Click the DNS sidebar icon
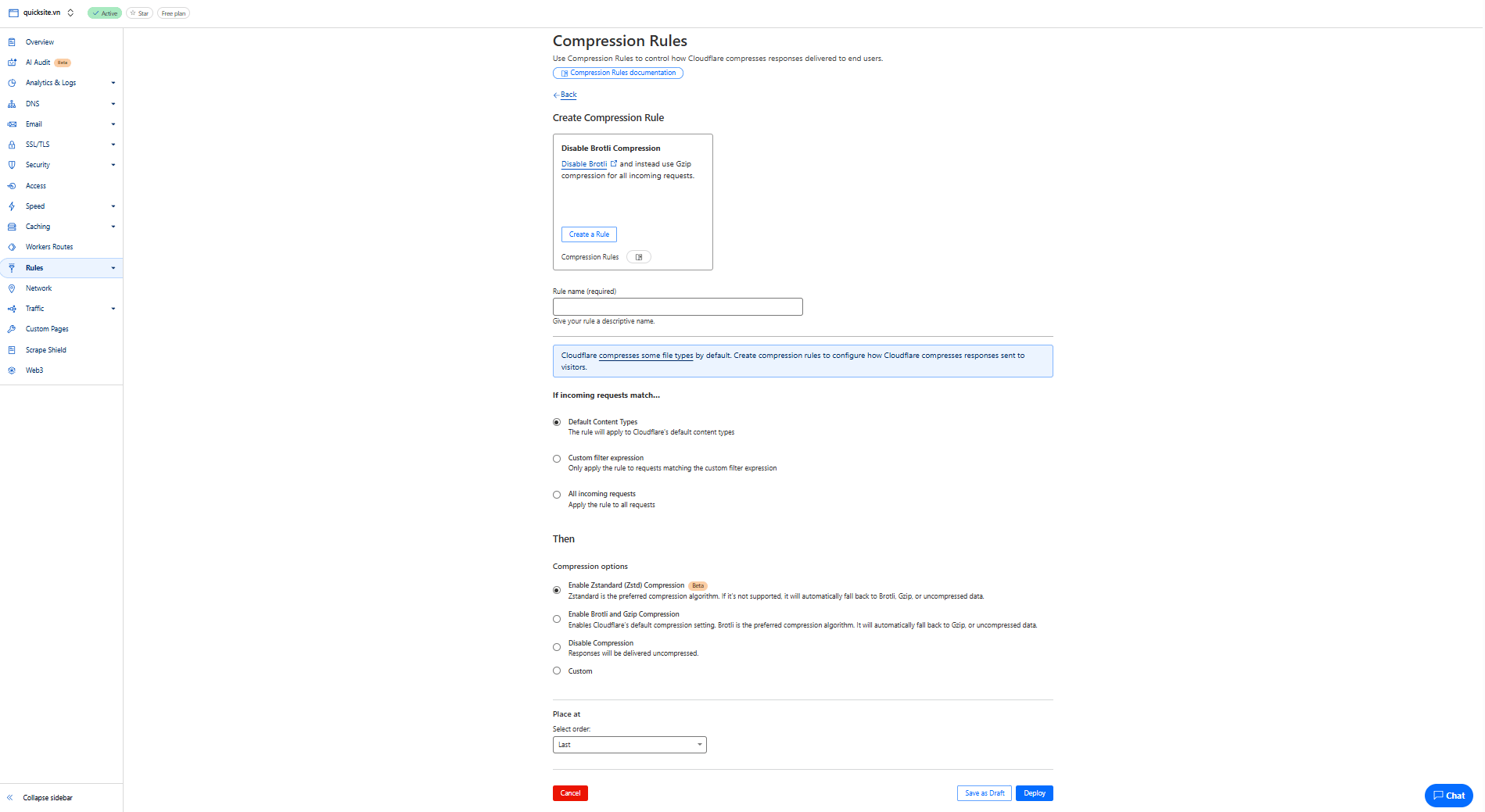 pos(12,104)
